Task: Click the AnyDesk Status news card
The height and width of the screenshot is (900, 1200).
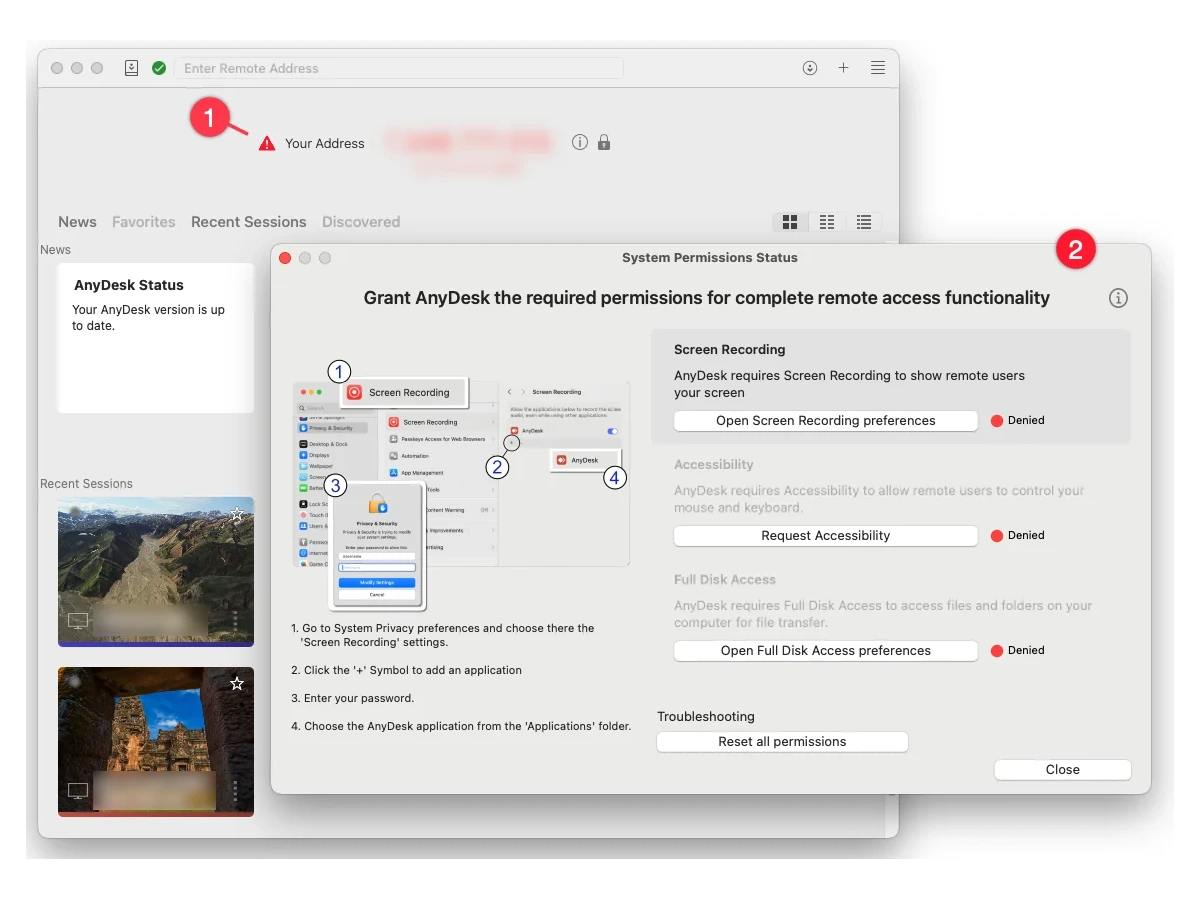Action: [156, 338]
